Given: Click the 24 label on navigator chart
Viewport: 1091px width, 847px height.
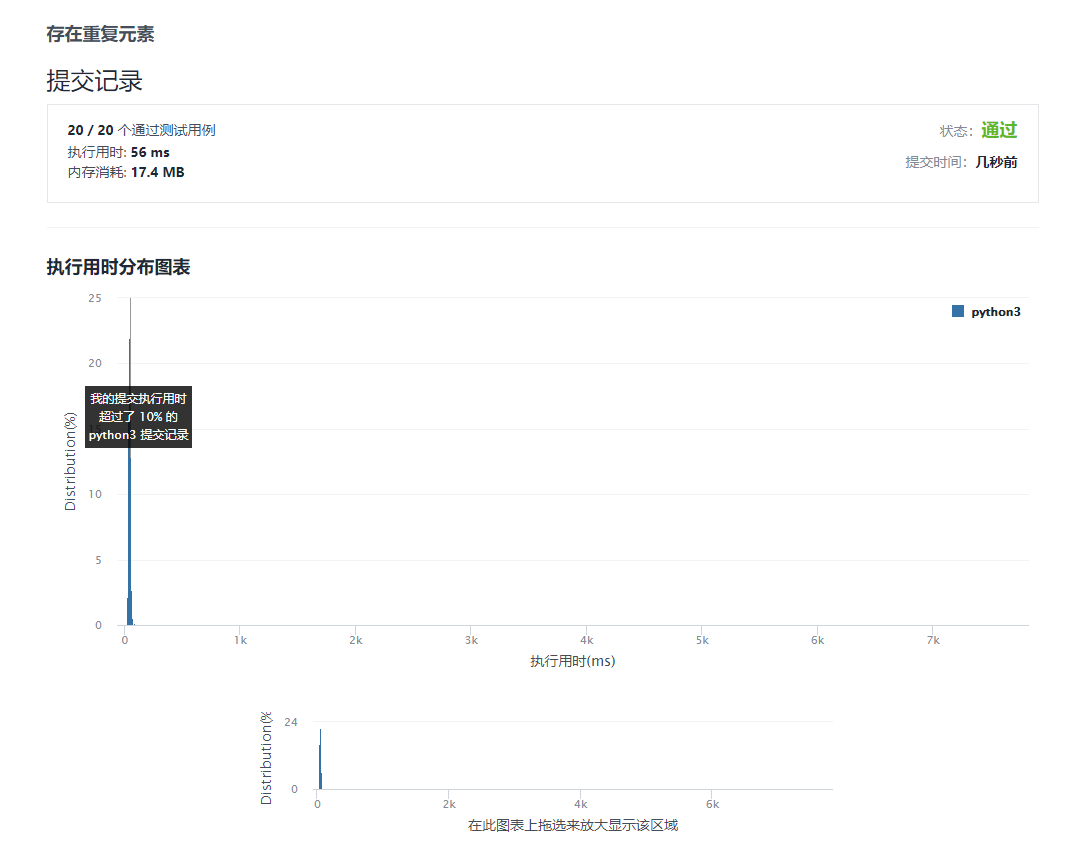Looking at the screenshot, I should pyautogui.click(x=291, y=722).
